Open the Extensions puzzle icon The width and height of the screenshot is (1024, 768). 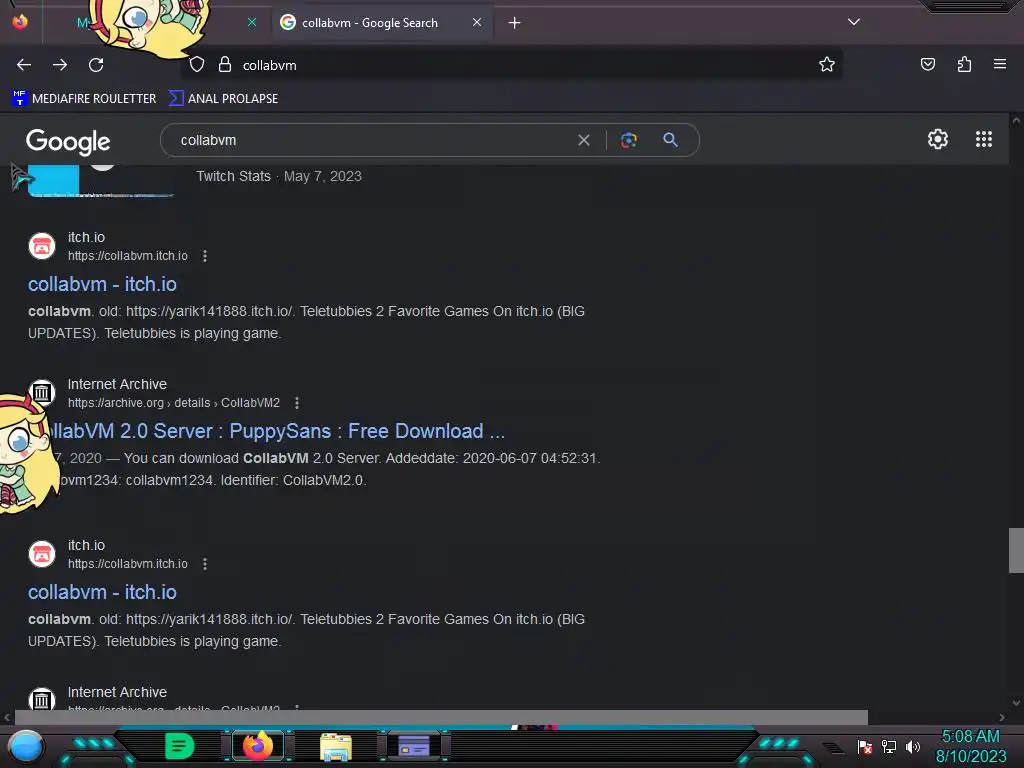click(x=964, y=64)
